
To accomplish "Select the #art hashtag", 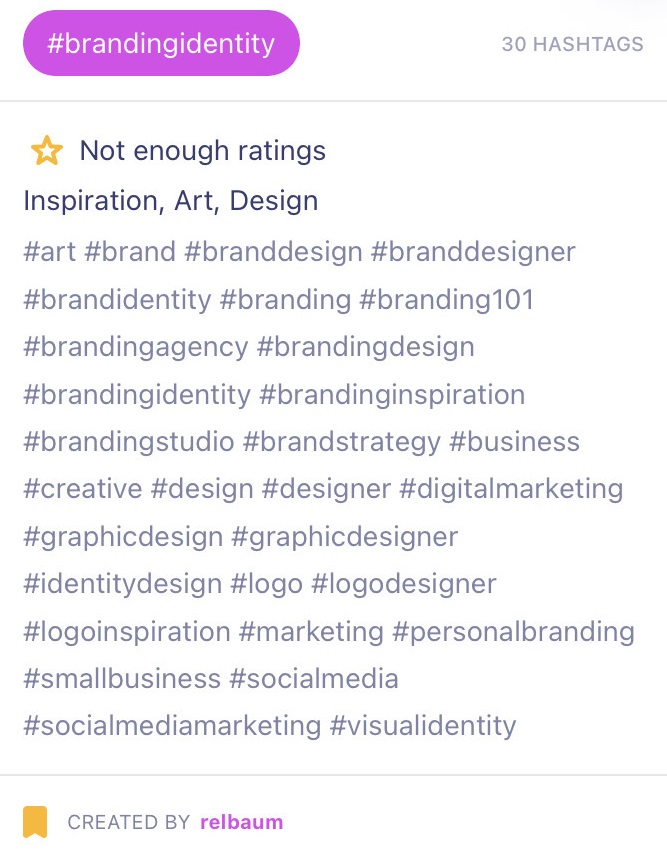I will pos(50,251).
